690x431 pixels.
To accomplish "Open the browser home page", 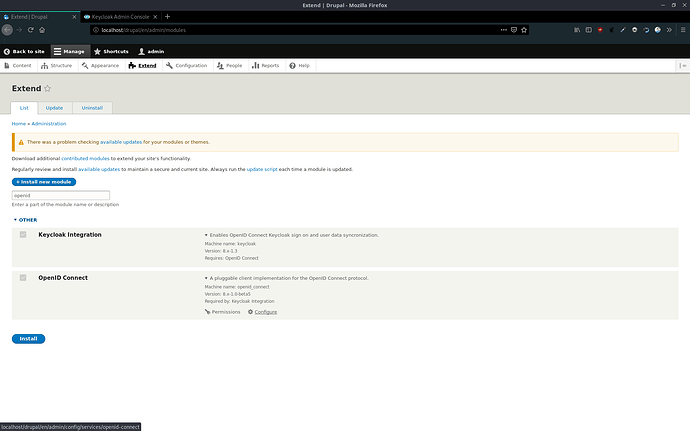I will click(42, 30).
